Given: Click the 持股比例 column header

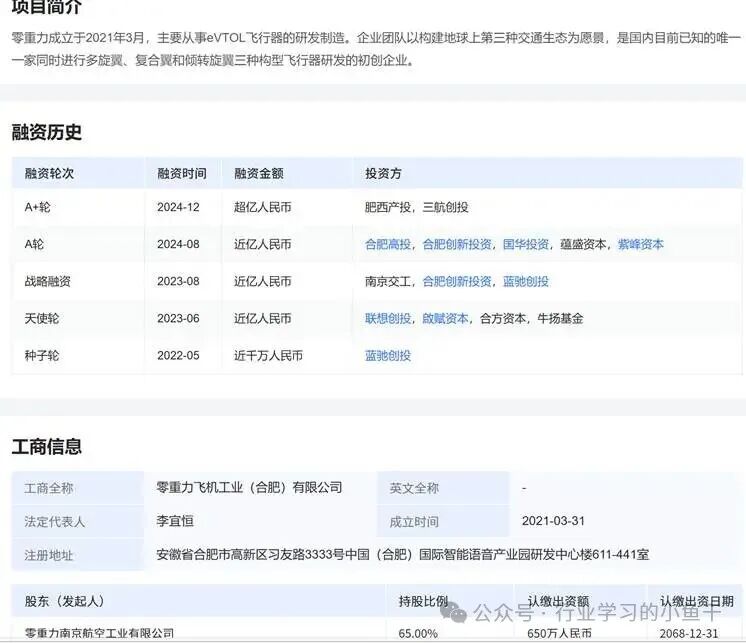Looking at the screenshot, I should pos(423,602).
